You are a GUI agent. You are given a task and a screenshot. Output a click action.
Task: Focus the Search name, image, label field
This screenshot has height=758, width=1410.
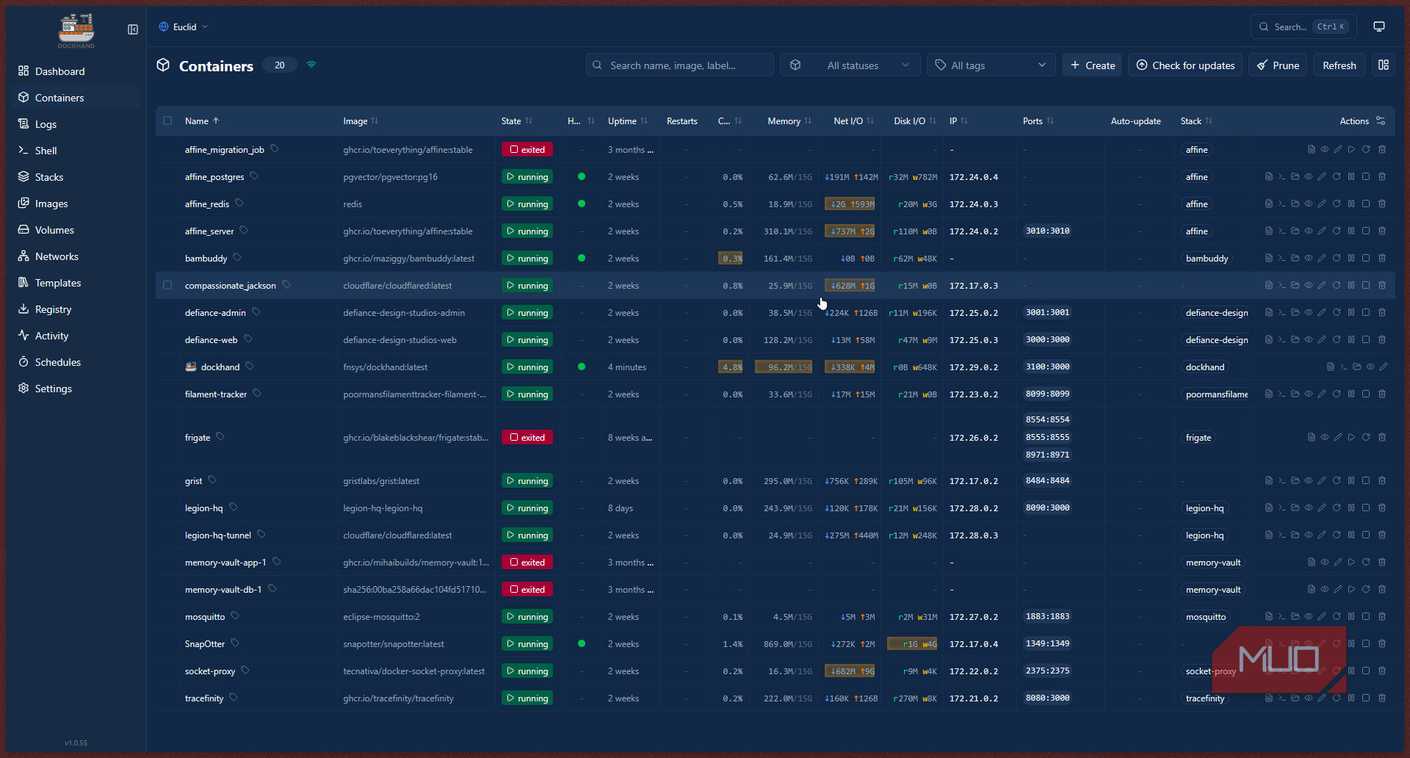680,65
